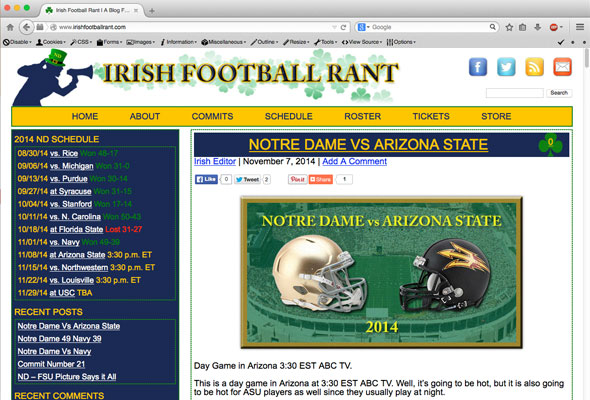Open the ABOUT navigation item
Viewport: 590px width, 400px height.
145,116
